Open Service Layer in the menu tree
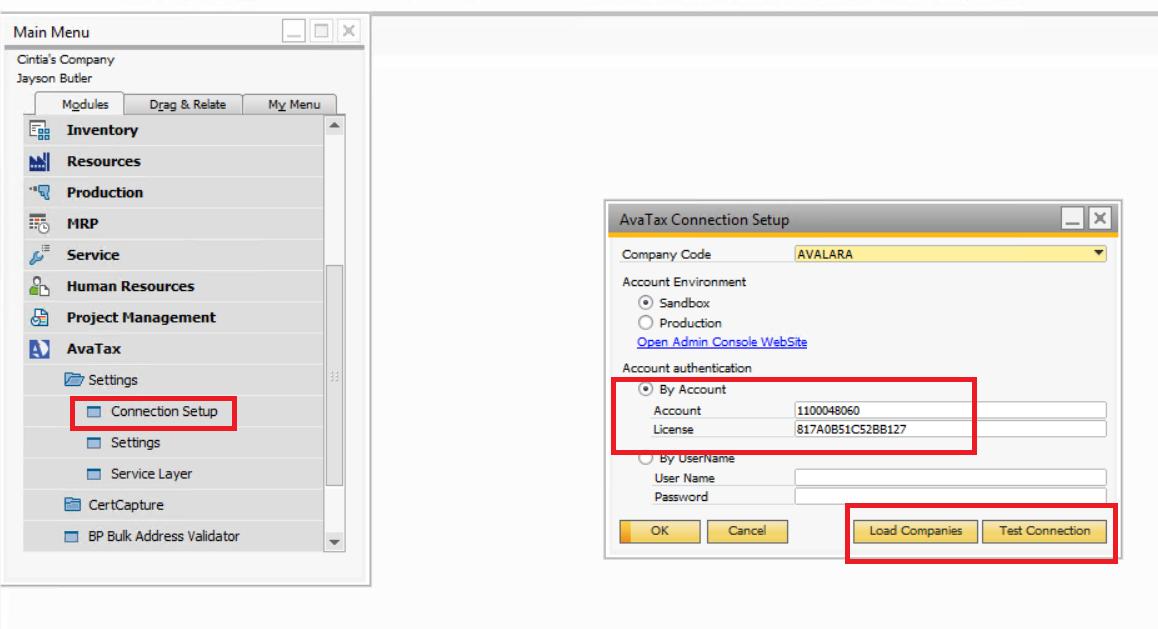Viewport: 1158px width, 629px height. coord(151,474)
